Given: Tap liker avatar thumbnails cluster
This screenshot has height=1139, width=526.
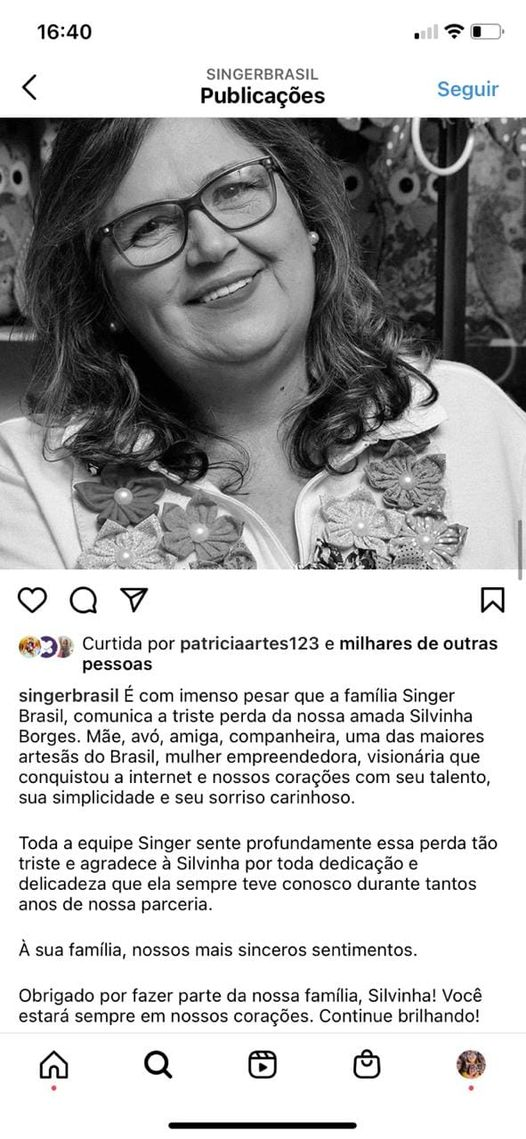Looking at the screenshot, I should tap(46, 646).
